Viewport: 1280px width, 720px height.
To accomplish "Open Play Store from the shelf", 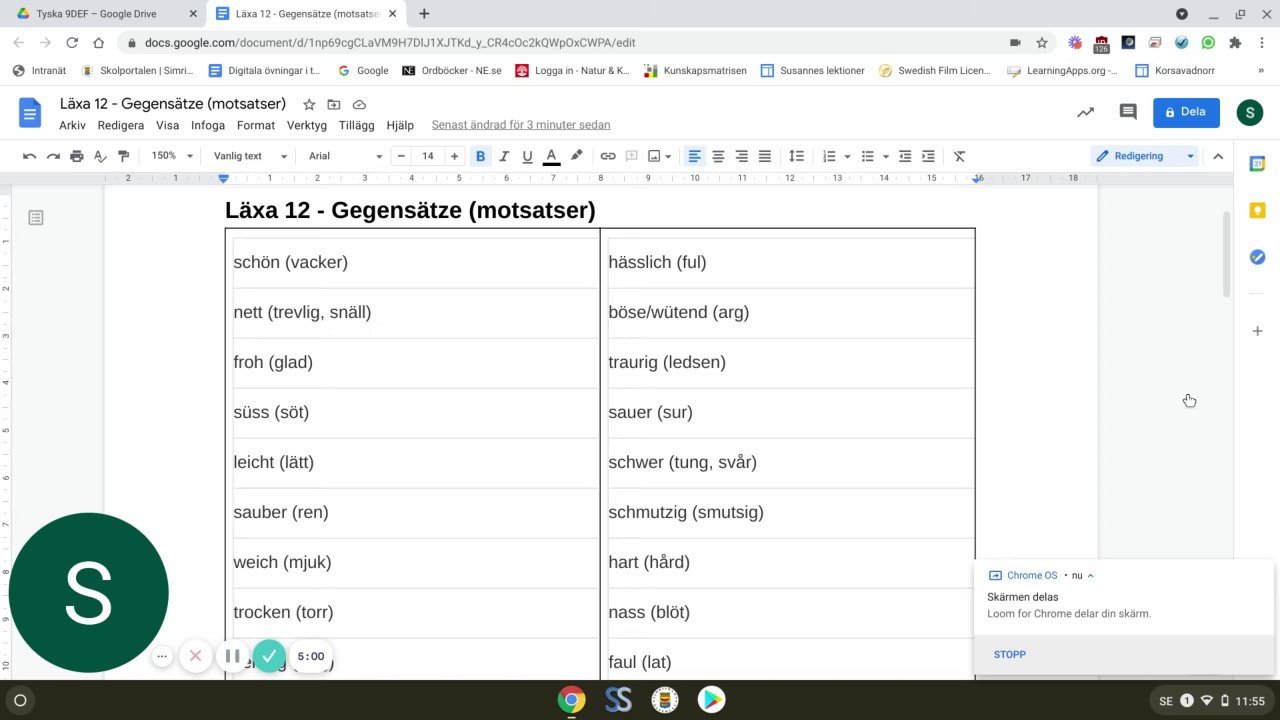I will tap(711, 700).
